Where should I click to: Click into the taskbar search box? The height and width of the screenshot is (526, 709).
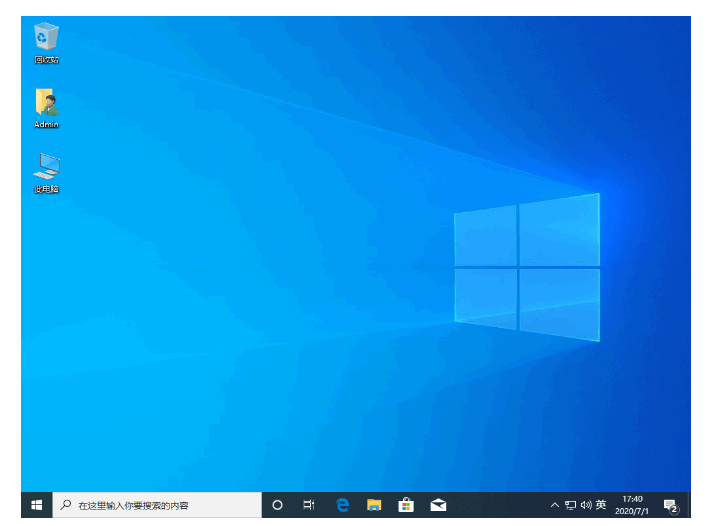(x=157, y=505)
